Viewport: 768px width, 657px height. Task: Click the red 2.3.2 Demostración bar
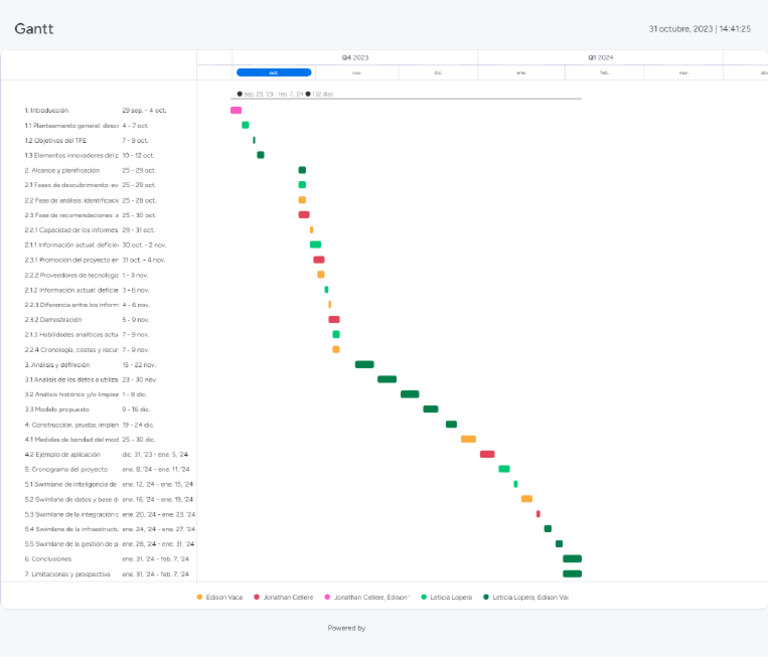[334, 319]
